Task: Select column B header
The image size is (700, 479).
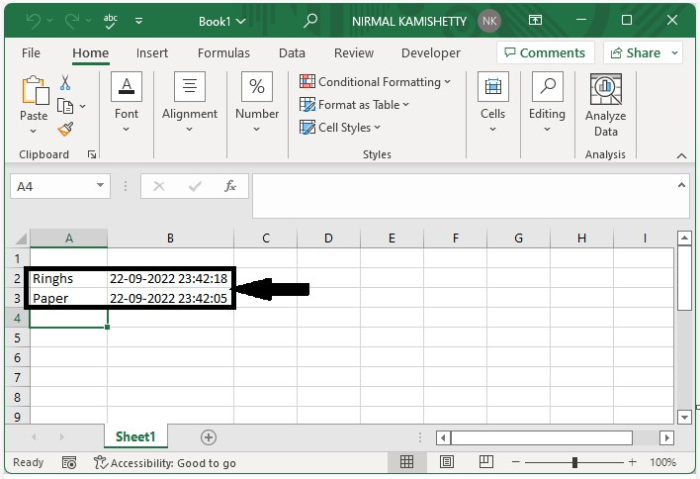Action: coord(170,238)
